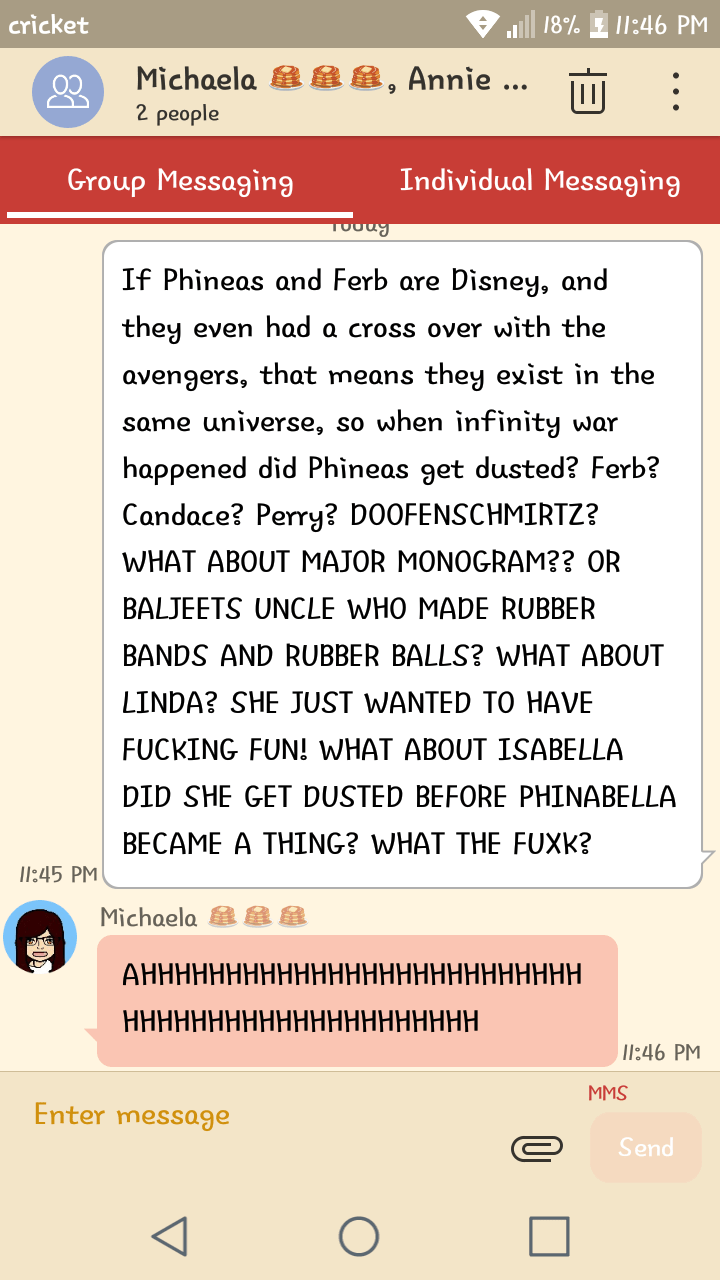
Task: Tap the battery status icon
Action: pyautogui.click(x=599, y=24)
